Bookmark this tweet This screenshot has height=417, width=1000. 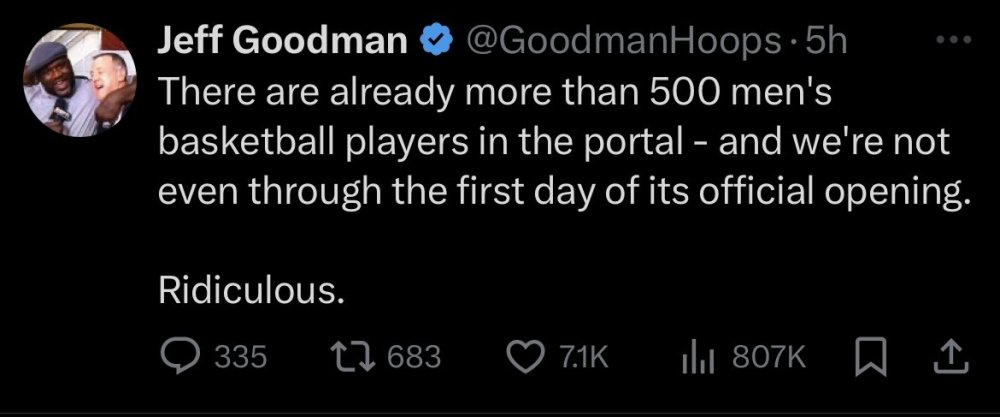[x=872, y=356]
